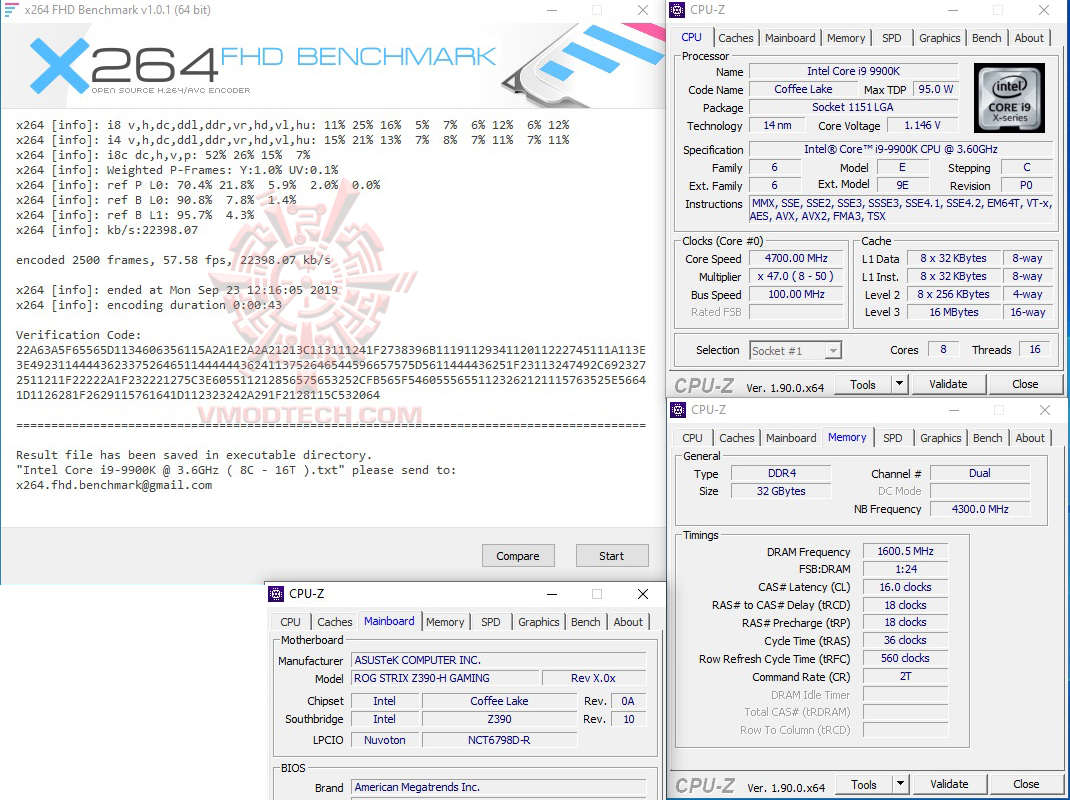Open the Socket #1 selection combo box
This screenshot has width=1070, height=800.
pos(795,351)
